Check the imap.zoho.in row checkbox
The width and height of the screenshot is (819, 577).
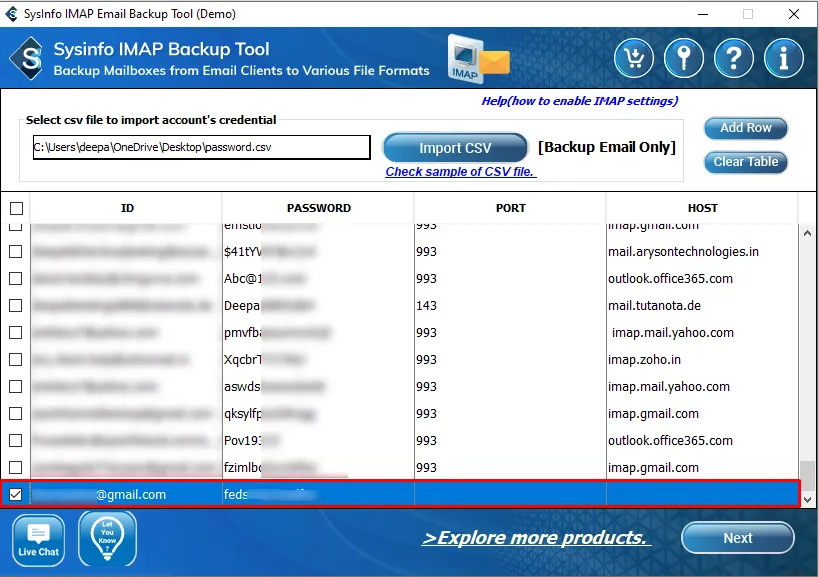[16, 360]
